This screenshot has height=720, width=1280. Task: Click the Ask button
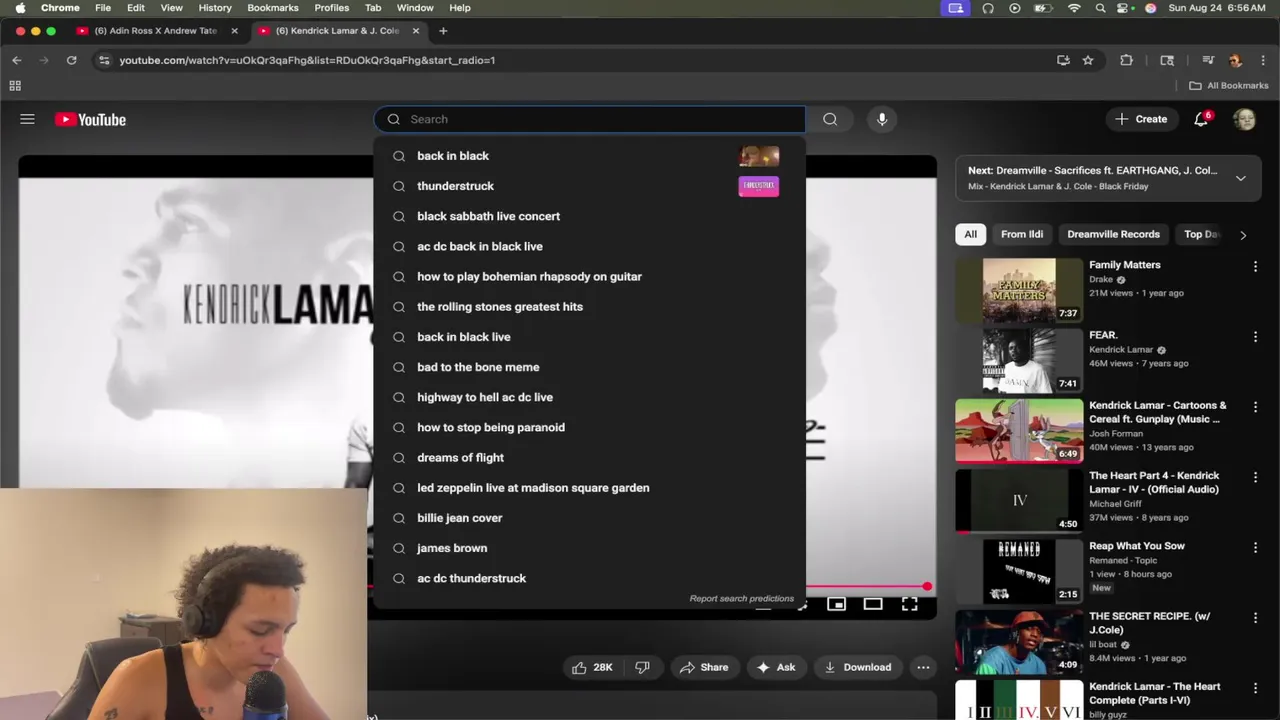(x=776, y=667)
